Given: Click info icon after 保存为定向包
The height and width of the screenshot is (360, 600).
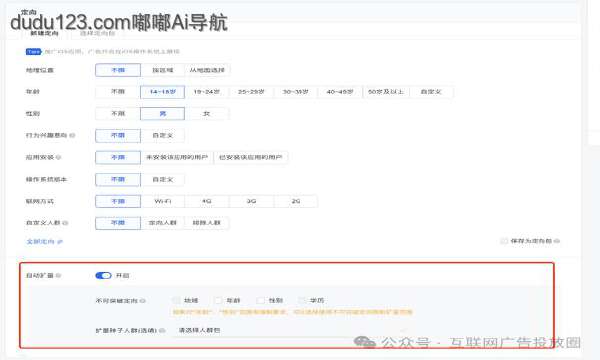Looking at the screenshot, I should click(x=557, y=241).
